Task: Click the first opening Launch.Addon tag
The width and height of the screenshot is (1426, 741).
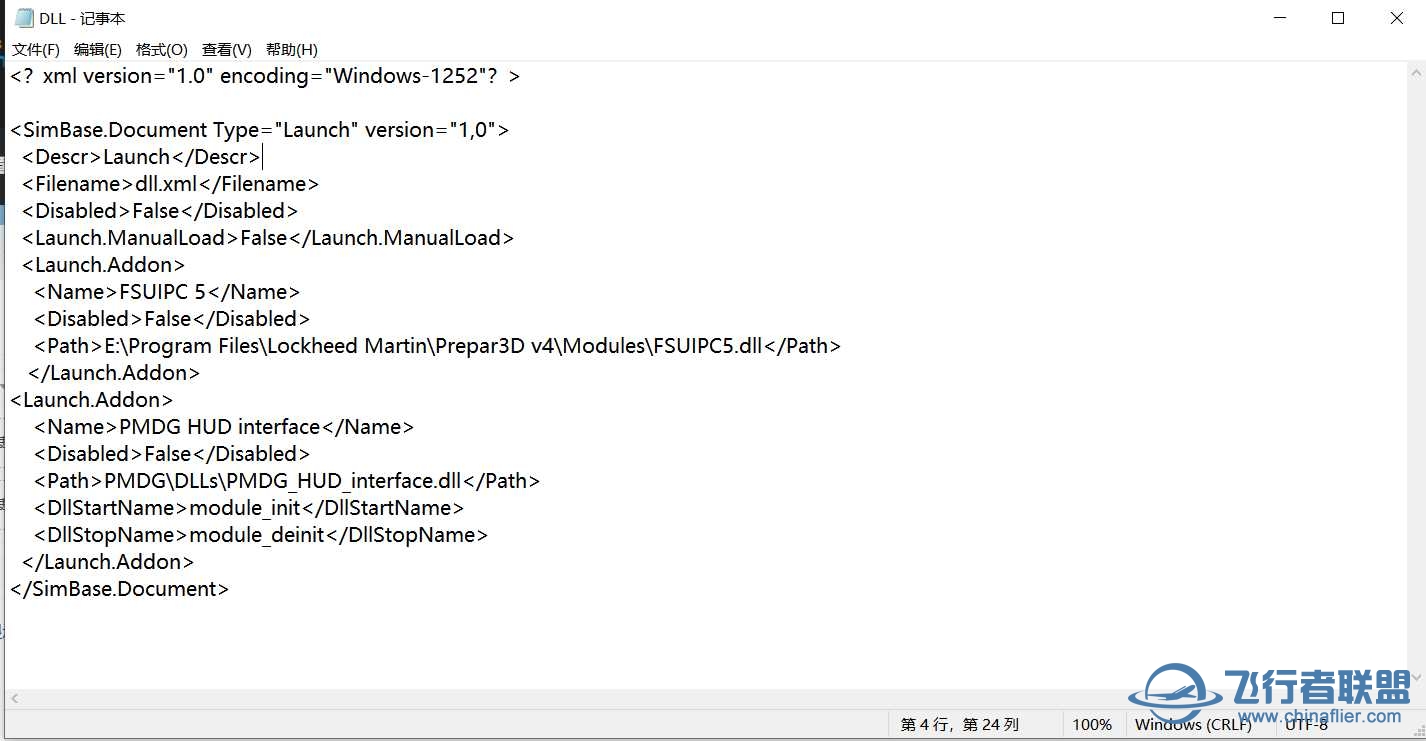Action: tap(104, 265)
